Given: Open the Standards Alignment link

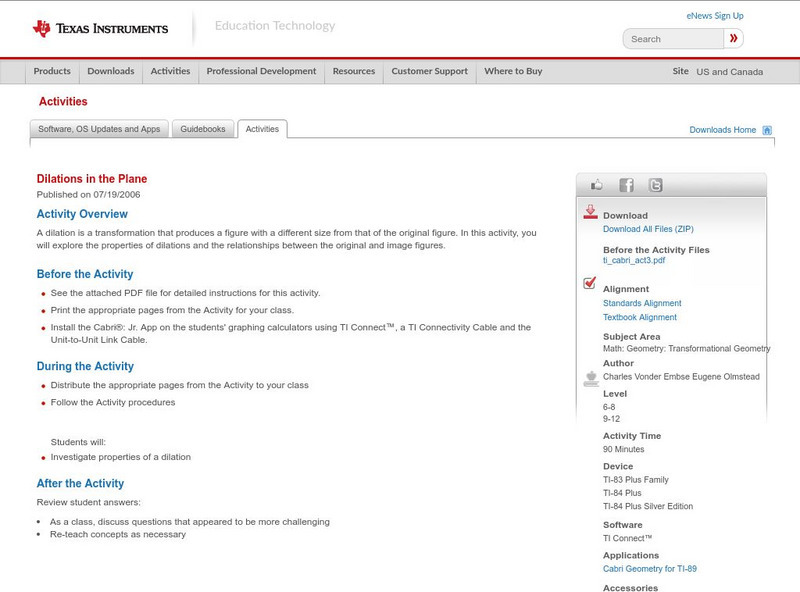Looking at the screenshot, I should (x=642, y=303).
